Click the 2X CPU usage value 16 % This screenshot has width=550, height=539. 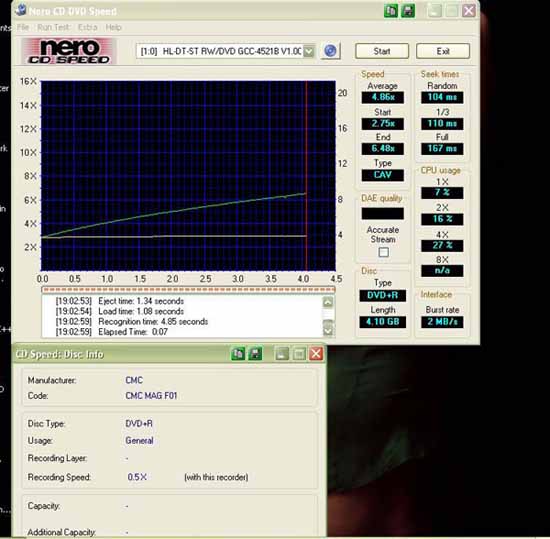click(442, 219)
